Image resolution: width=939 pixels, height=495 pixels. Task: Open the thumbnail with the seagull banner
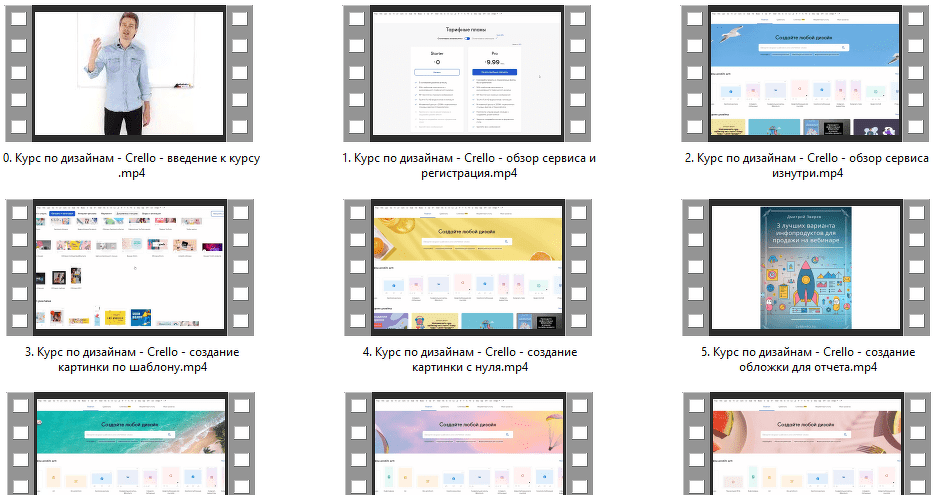coord(806,71)
